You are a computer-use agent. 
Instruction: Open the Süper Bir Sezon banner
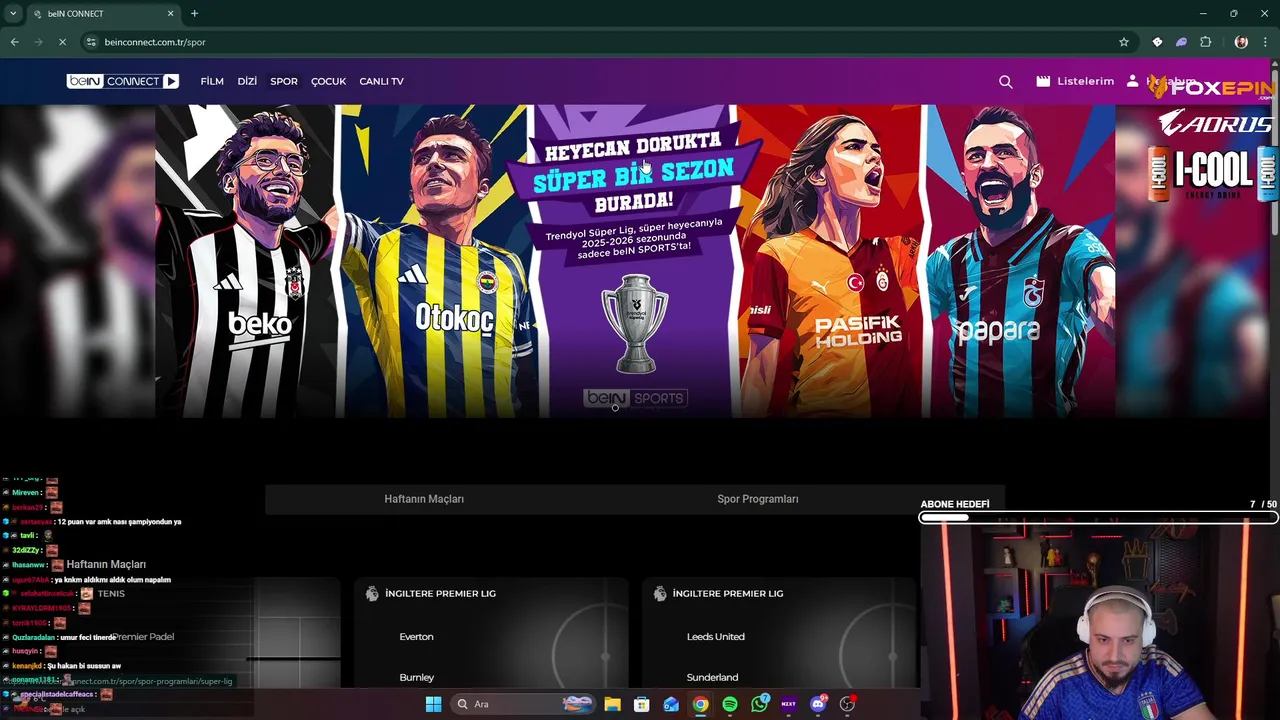click(x=635, y=260)
